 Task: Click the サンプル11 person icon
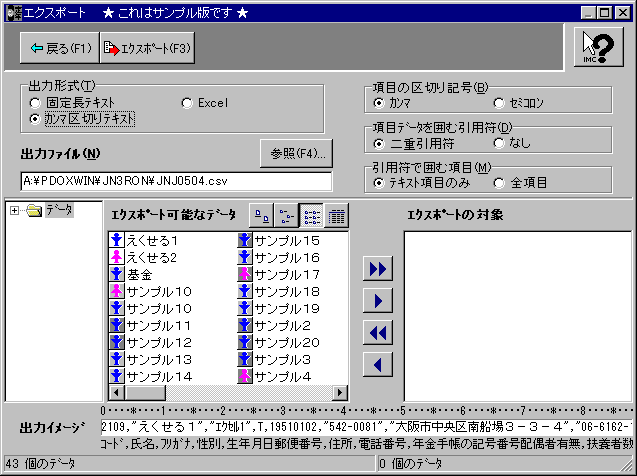tap(117, 325)
